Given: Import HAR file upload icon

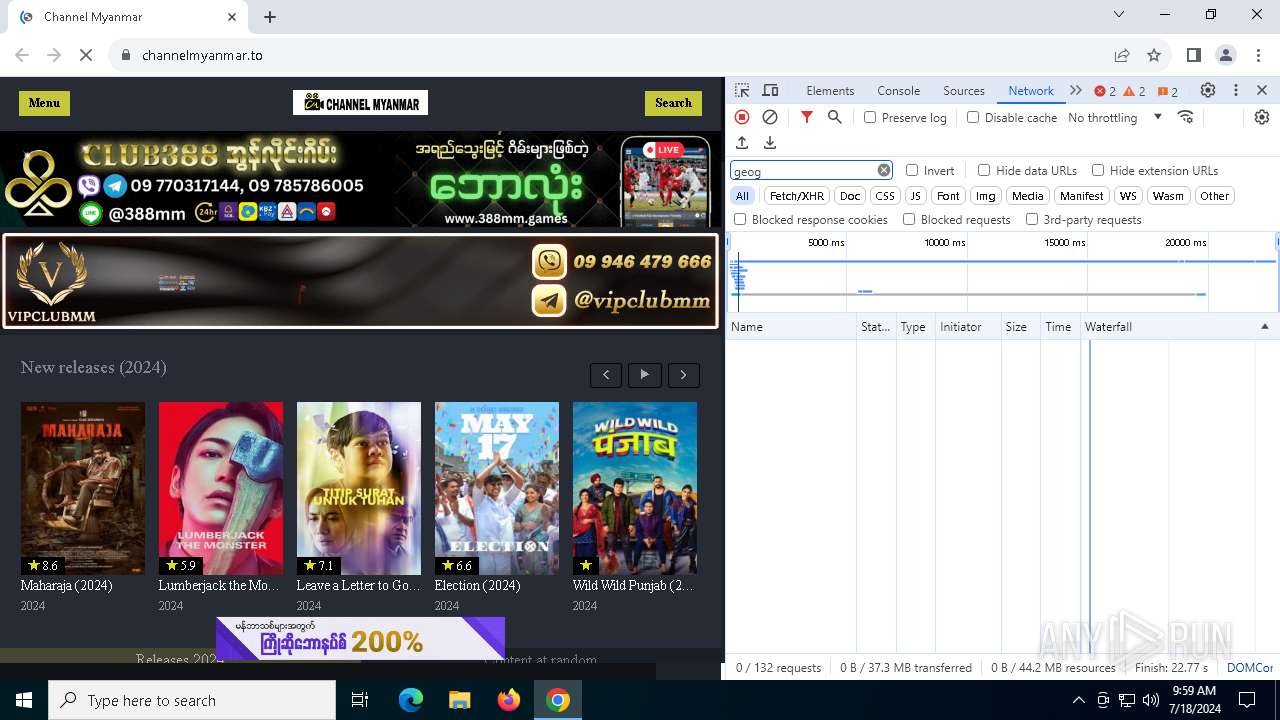Looking at the screenshot, I should pos(742,143).
